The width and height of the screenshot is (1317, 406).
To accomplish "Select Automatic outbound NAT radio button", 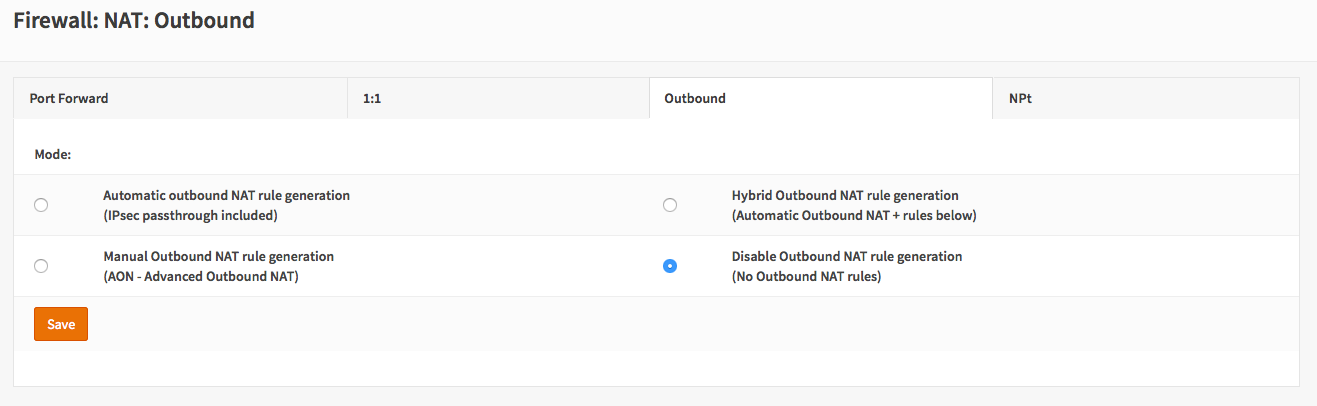I will [x=41, y=205].
